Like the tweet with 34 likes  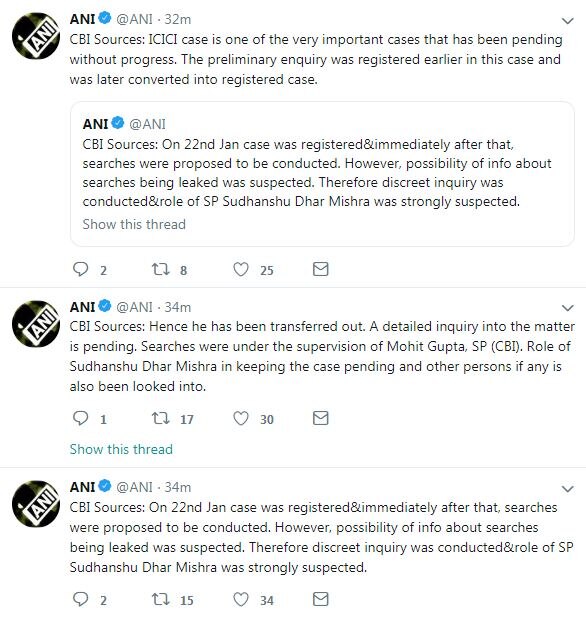tap(241, 599)
